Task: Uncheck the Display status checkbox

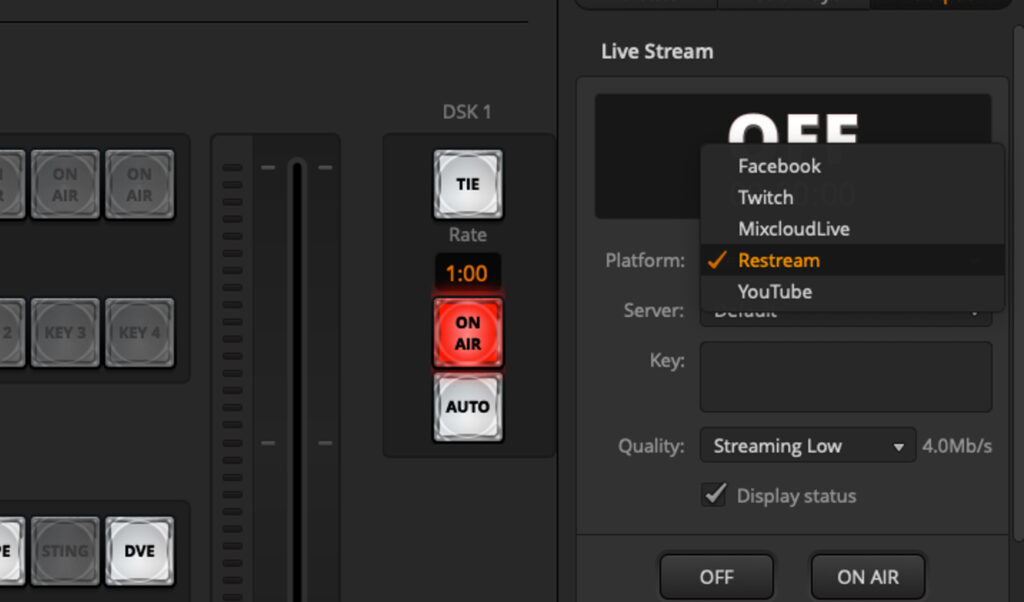Action: coord(714,495)
